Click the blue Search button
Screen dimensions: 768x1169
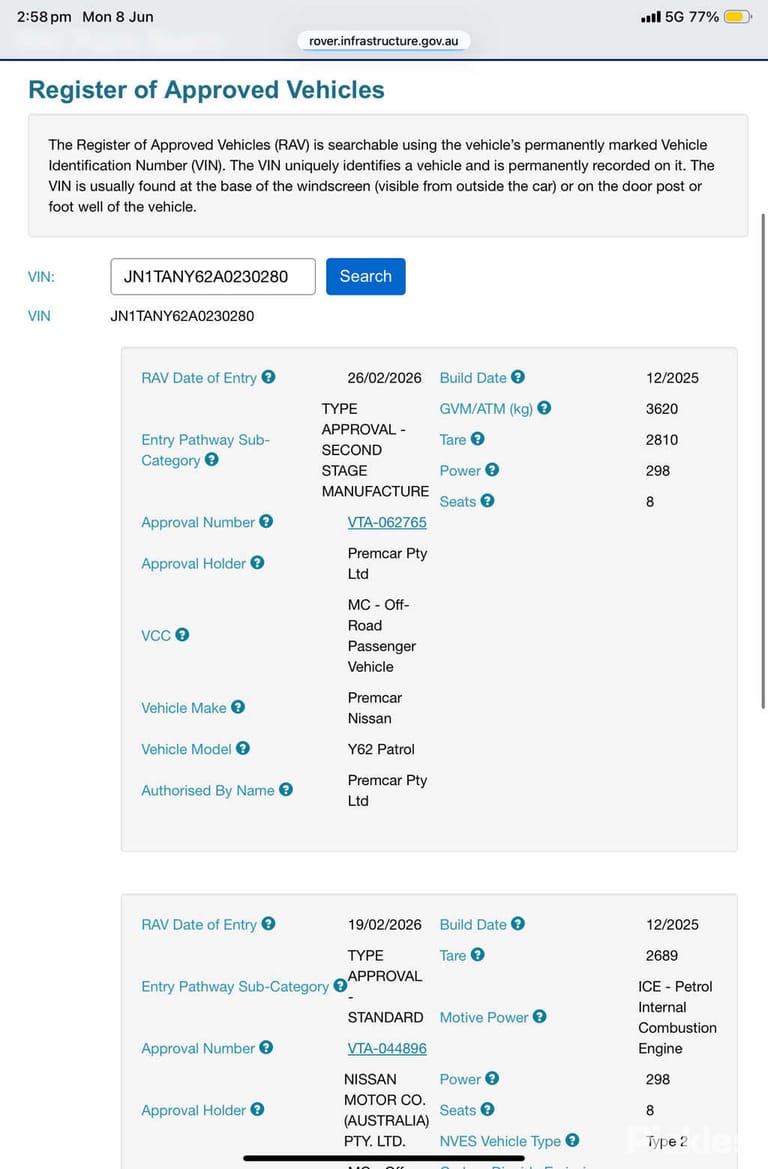click(x=365, y=277)
